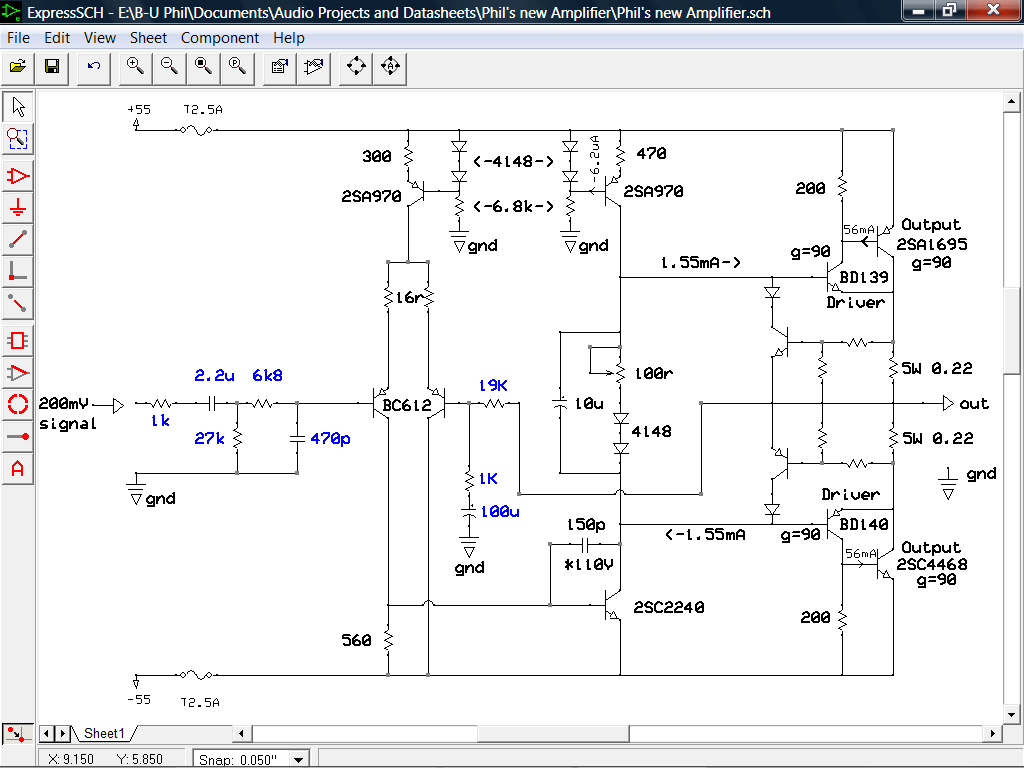Click the -55 supply rail label

pos(139,700)
